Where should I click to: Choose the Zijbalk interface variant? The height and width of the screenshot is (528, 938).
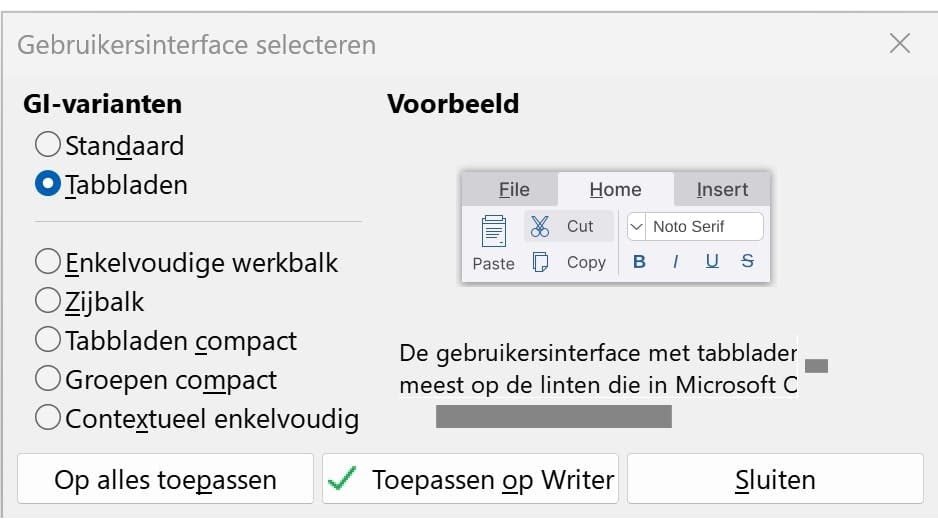click(x=48, y=301)
